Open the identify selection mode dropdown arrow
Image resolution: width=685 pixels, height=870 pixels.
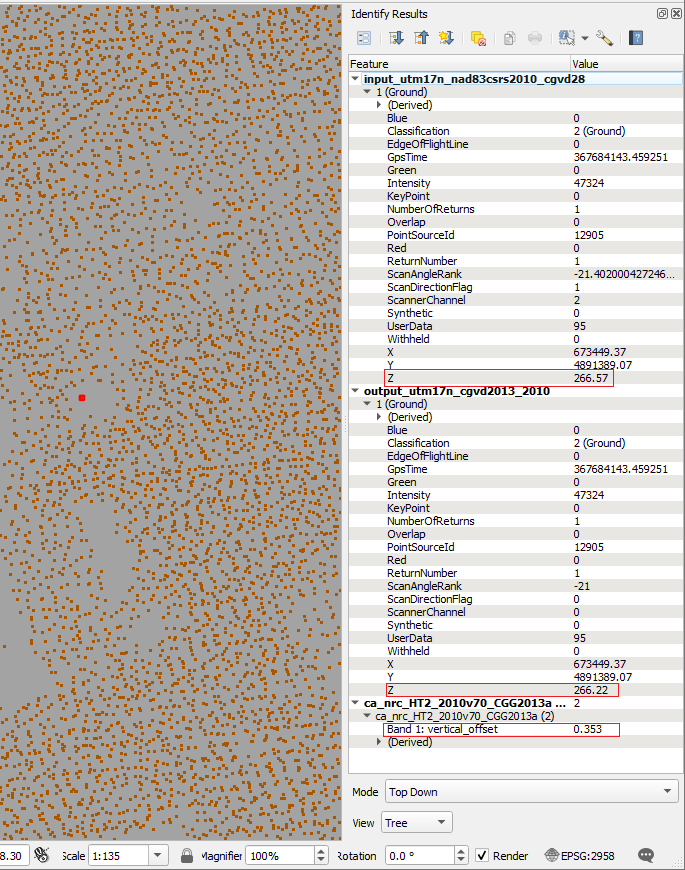[584, 38]
